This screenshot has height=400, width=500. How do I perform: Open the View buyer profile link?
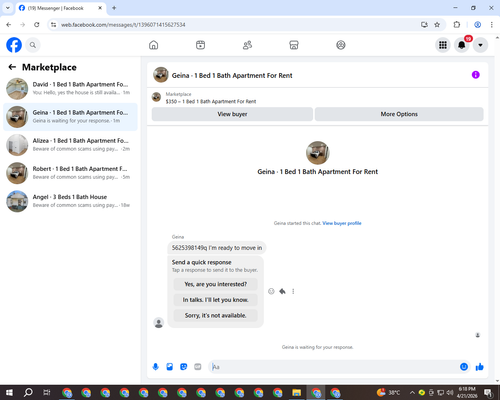coord(342,223)
